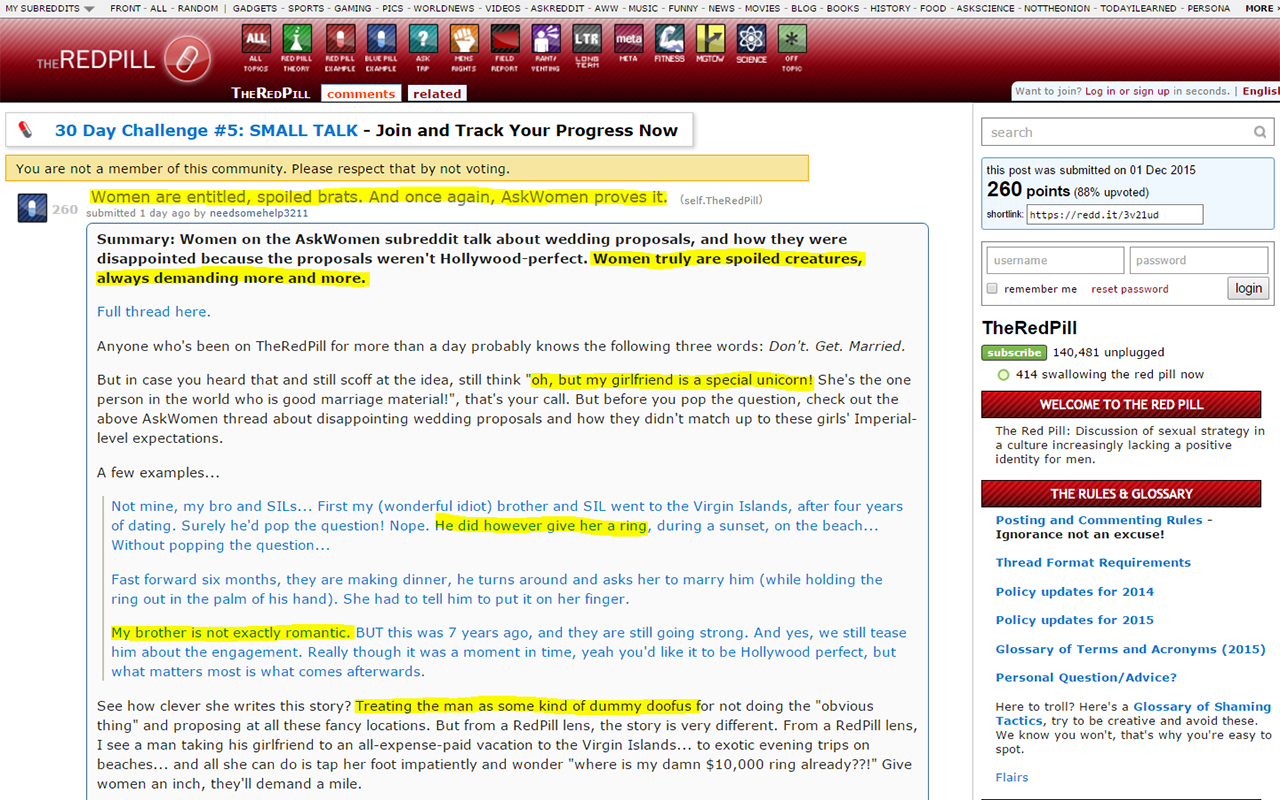Open the related tab
This screenshot has height=800, width=1280.
[437, 94]
